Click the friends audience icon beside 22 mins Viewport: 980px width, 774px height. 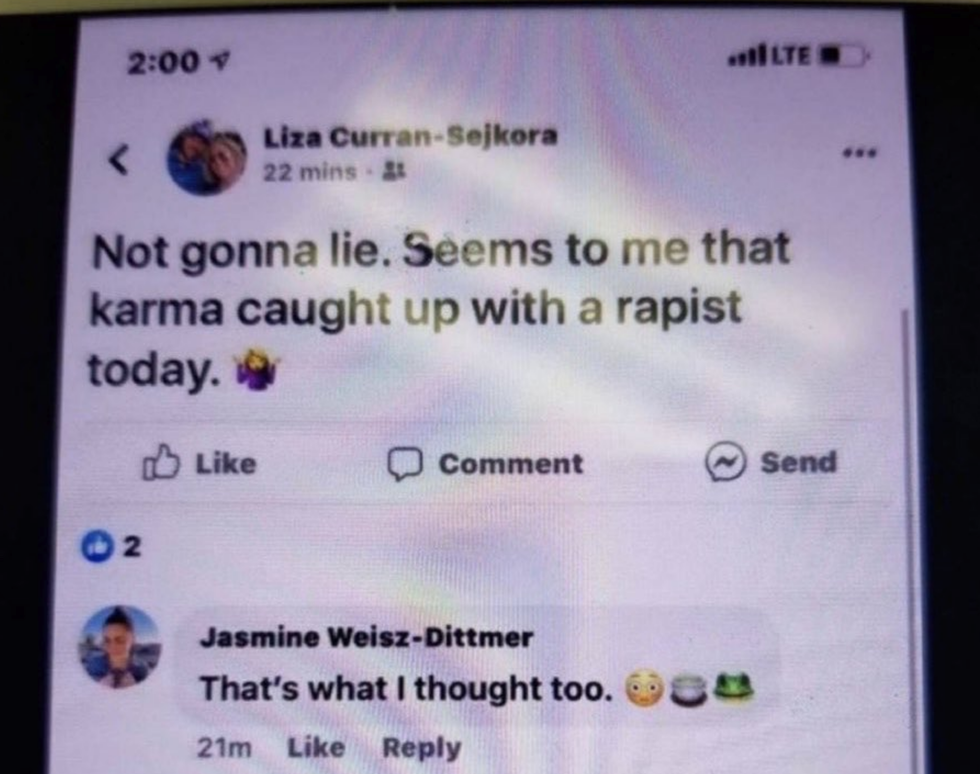coord(394,169)
